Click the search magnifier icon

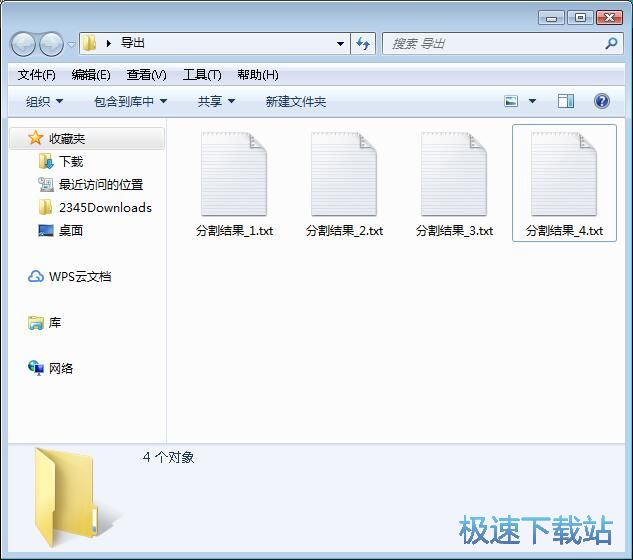coord(611,43)
